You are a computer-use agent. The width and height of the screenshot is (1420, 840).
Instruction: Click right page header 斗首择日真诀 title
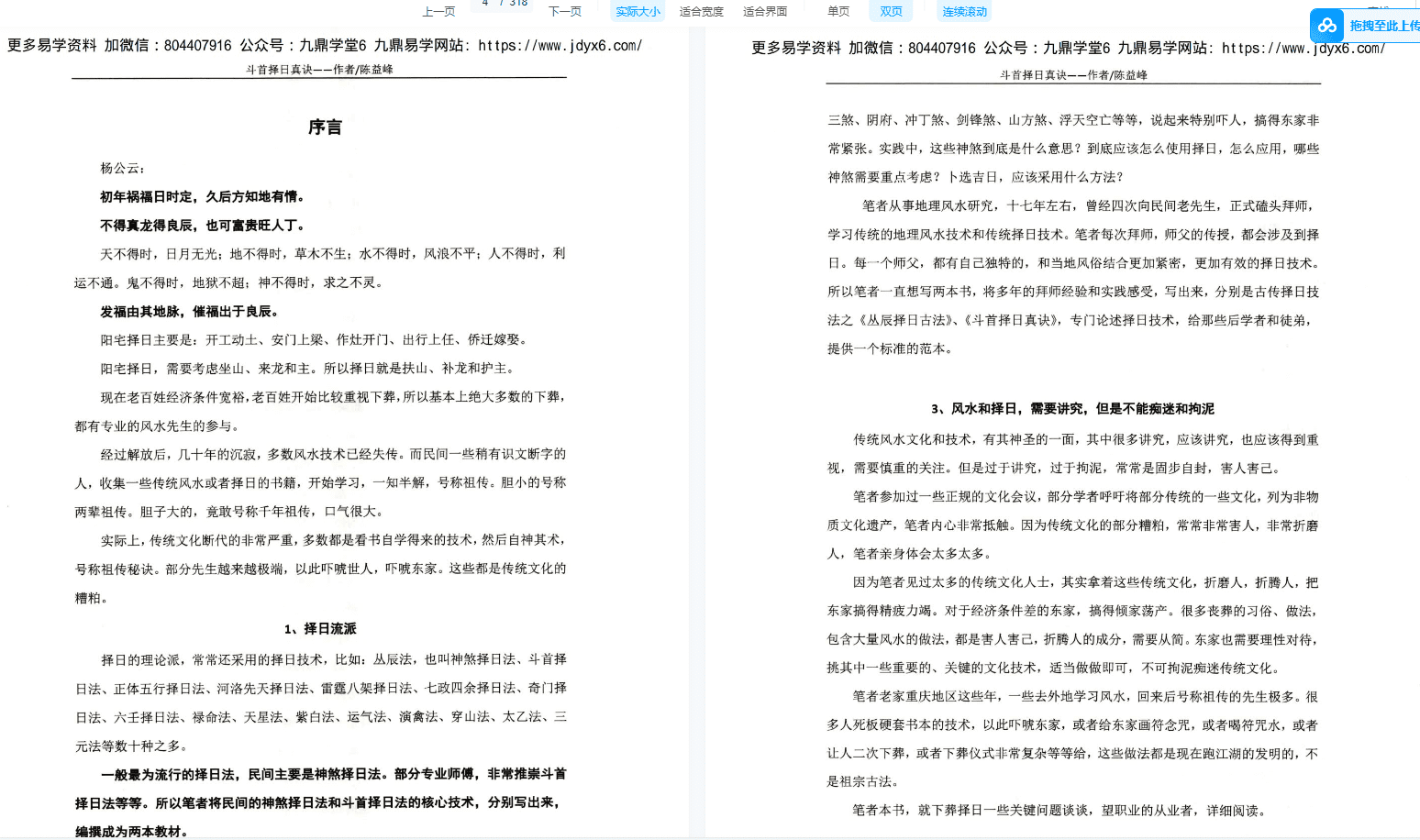tap(1073, 74)
